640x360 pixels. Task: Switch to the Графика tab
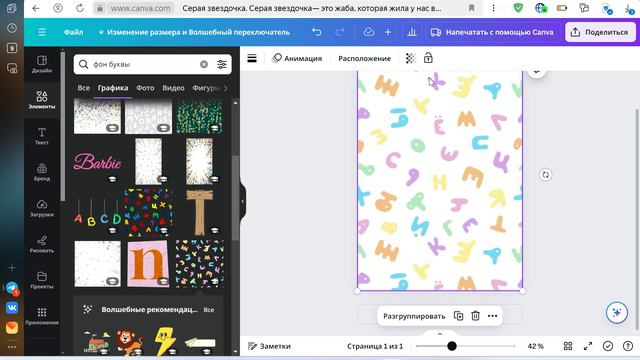pyautogui.click(x=113, y=88)
